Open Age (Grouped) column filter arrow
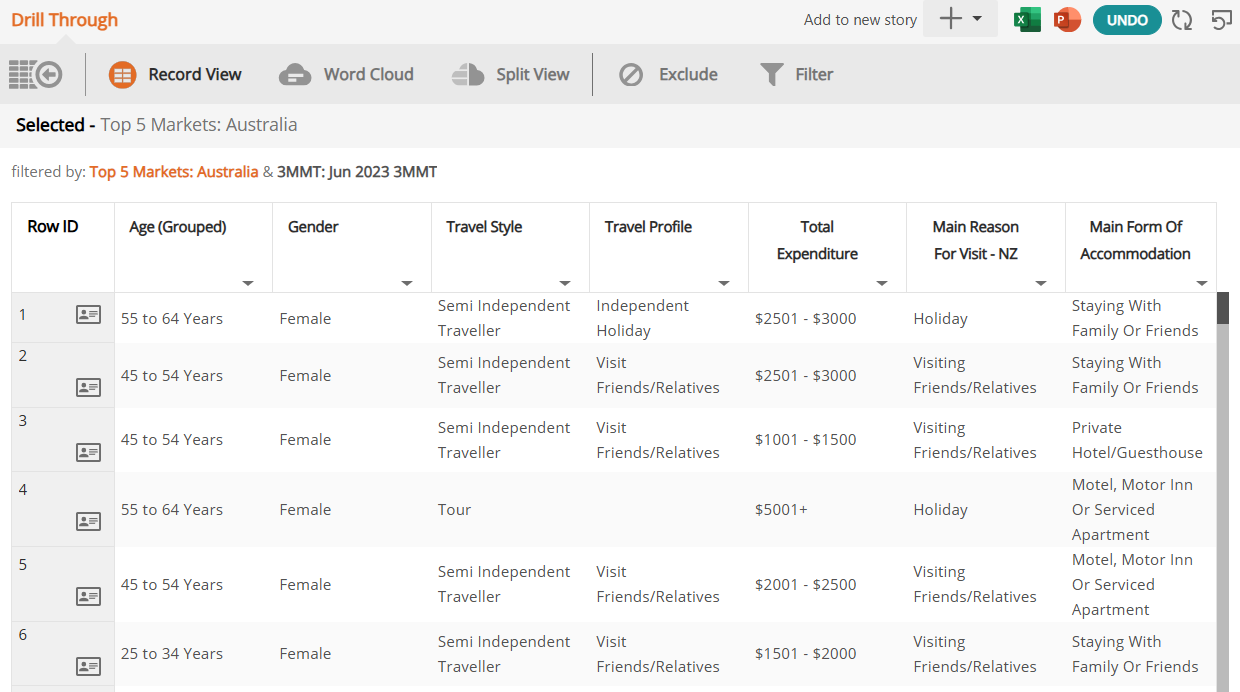The height and width of the screenshot is (692, 1240). 248,283
